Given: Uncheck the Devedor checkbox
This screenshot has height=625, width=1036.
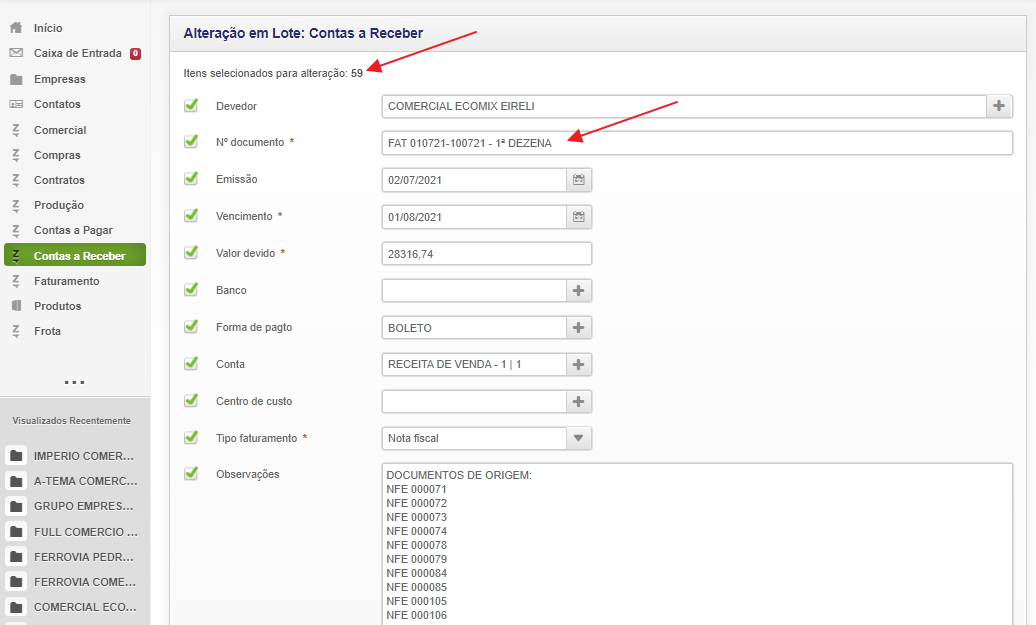Looking at the screenshot, I should (x=191, y=105).
